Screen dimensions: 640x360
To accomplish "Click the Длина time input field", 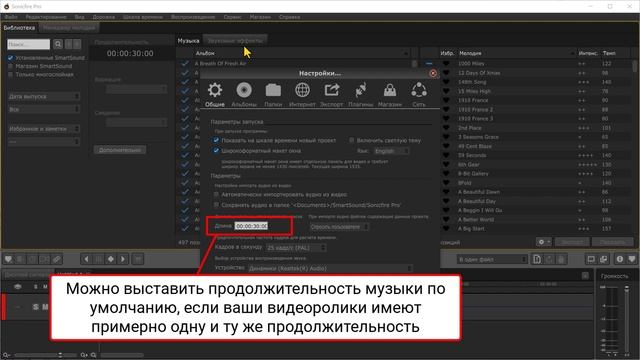I will 251,226.
